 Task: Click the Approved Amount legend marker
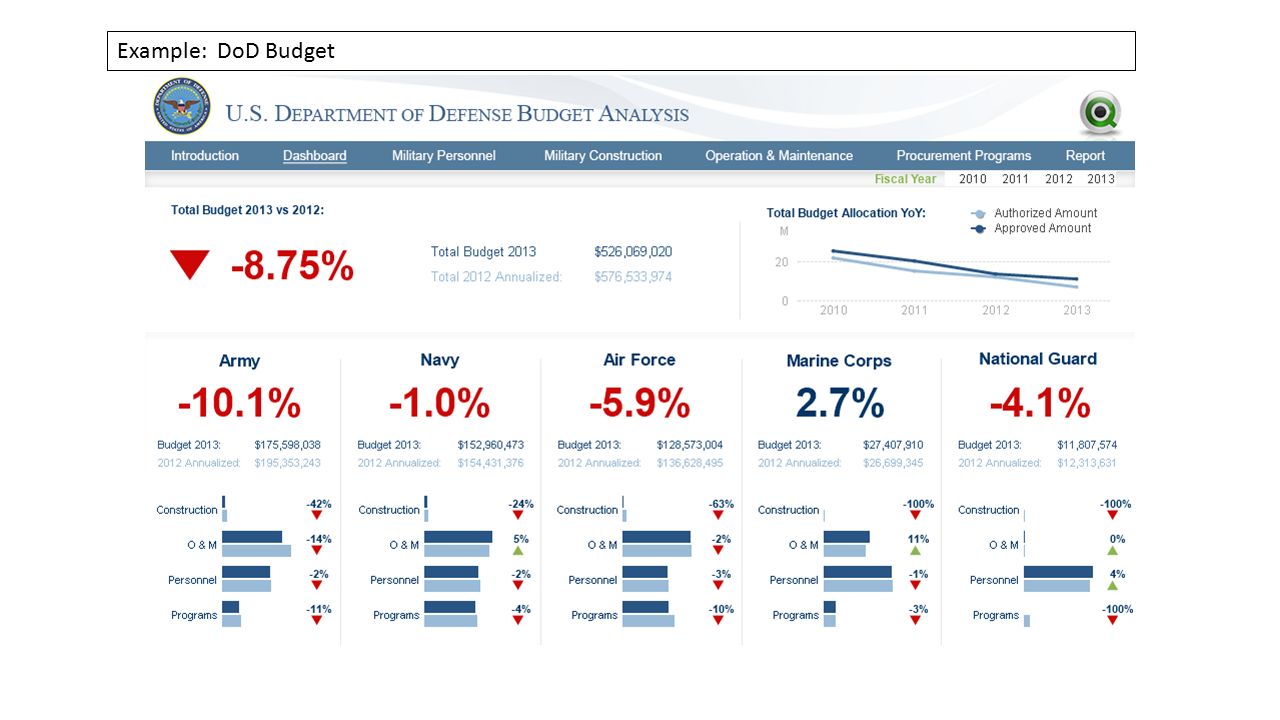coord(979,229)
